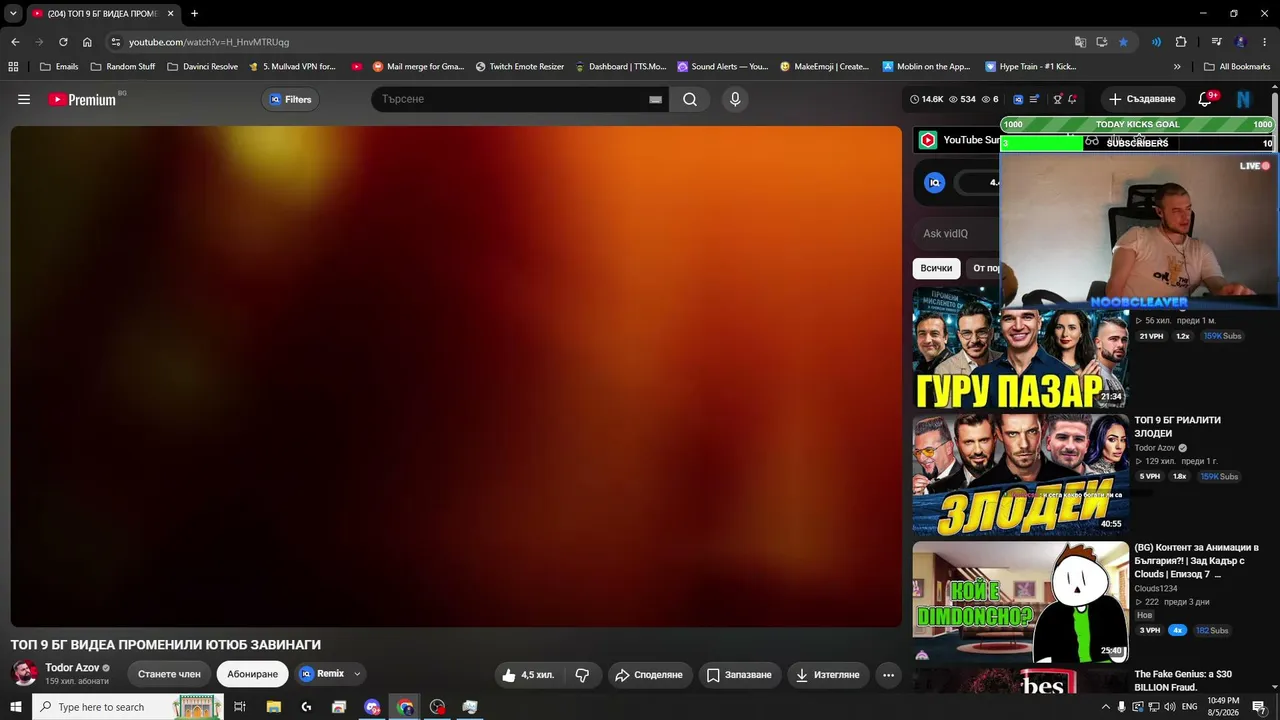This screenshot has height=720, width=1280.
Task: Open the media controls music icon
Action: point(1216,42)
